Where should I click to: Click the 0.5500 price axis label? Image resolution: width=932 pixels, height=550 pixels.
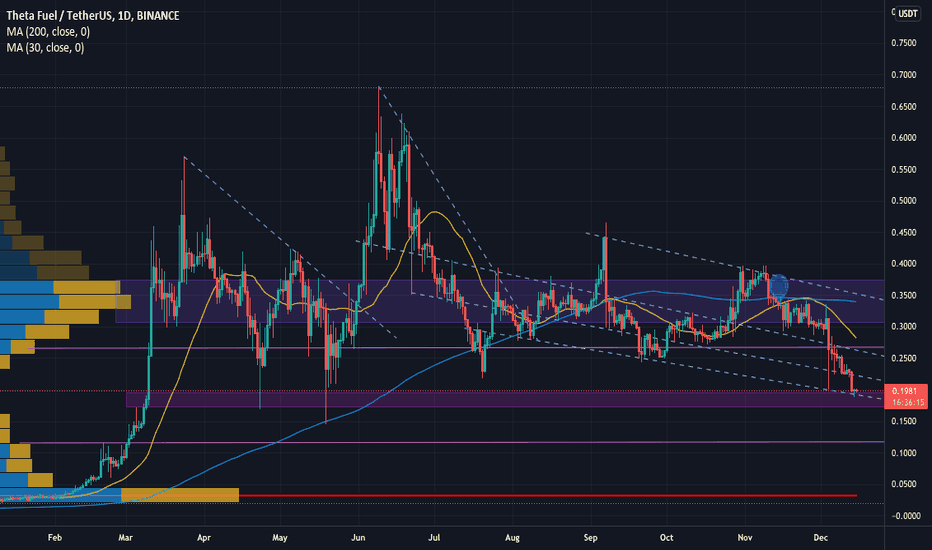coord(903,169)
